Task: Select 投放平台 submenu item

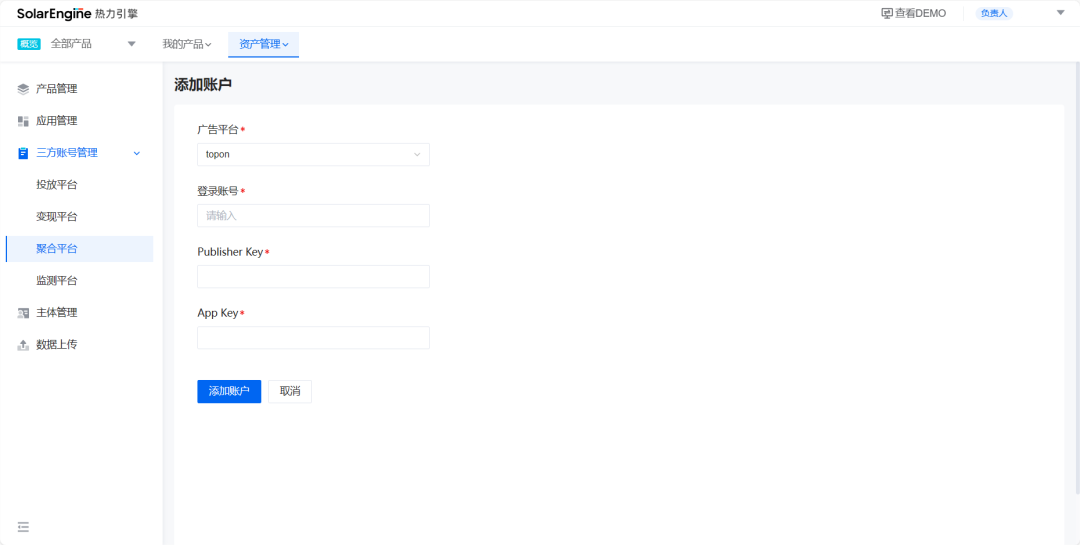Action: tap(56, 185)
